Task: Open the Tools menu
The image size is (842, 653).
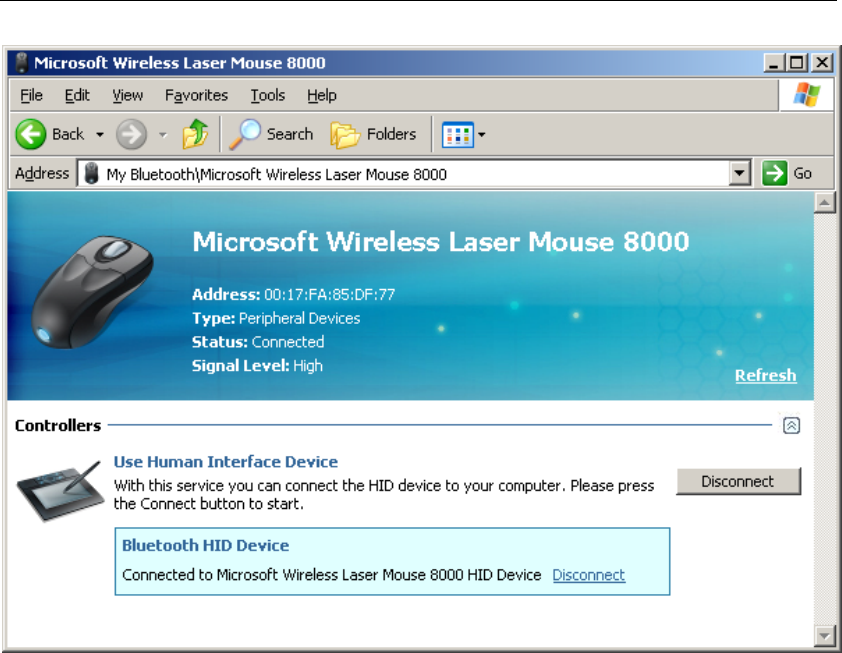Action: pos(267,96)
